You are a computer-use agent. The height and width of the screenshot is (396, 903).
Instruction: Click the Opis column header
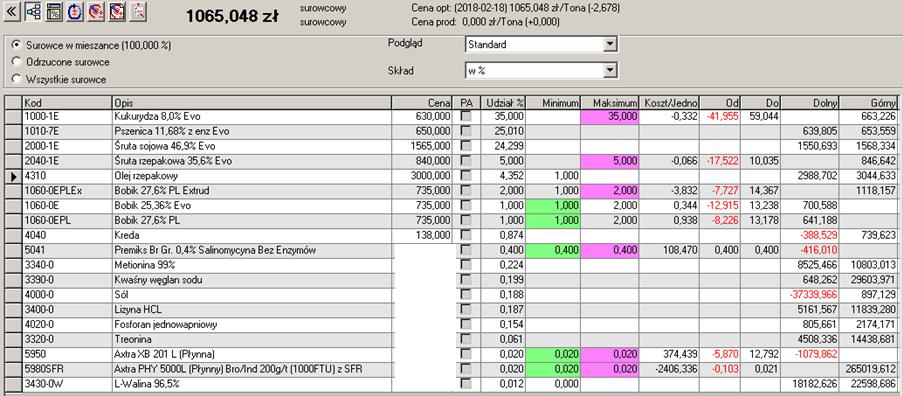(x=252, y=103)
